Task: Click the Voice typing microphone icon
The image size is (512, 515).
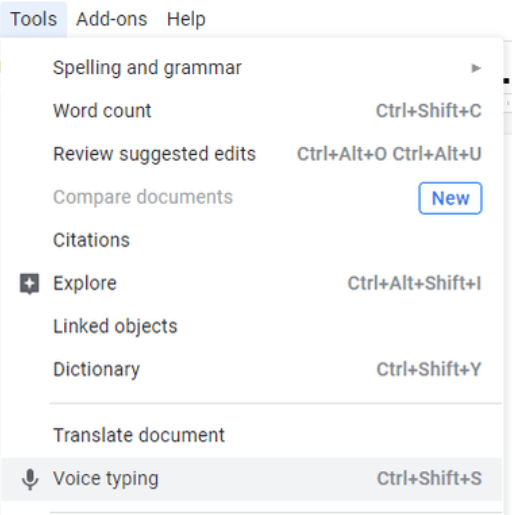Action: pyautogui.click(x=30, y=479)
